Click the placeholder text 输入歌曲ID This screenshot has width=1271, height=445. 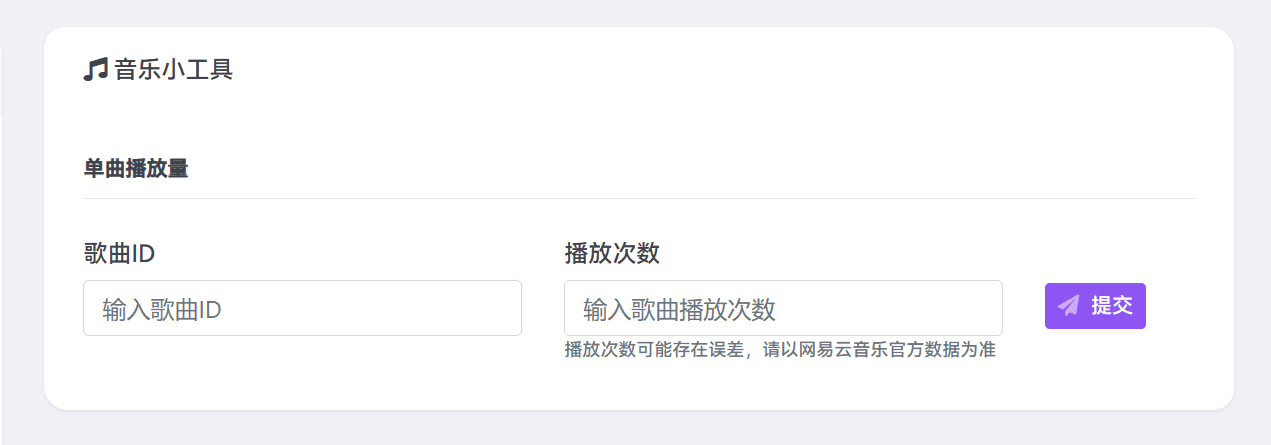click(161, 309)
